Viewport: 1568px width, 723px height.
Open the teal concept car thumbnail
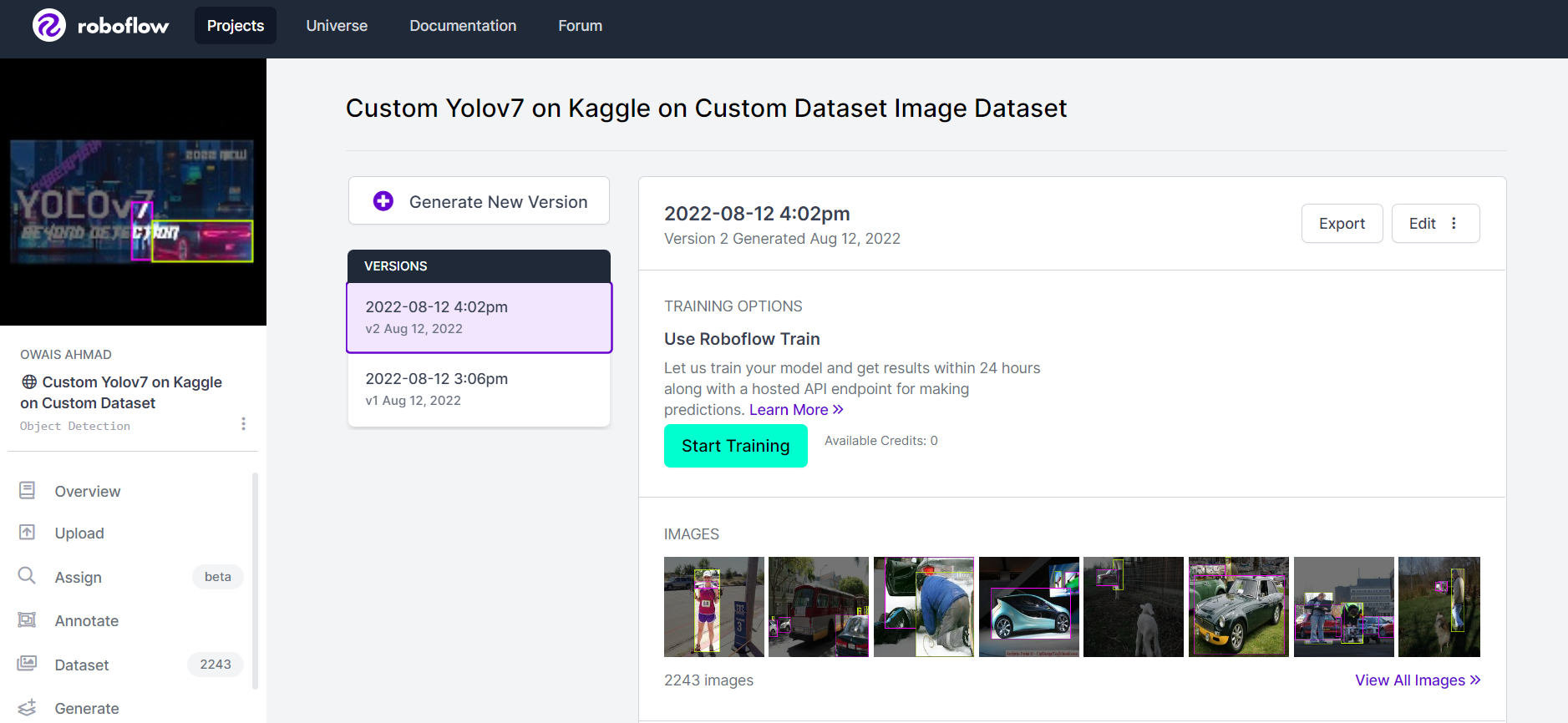pos(1029,607)
